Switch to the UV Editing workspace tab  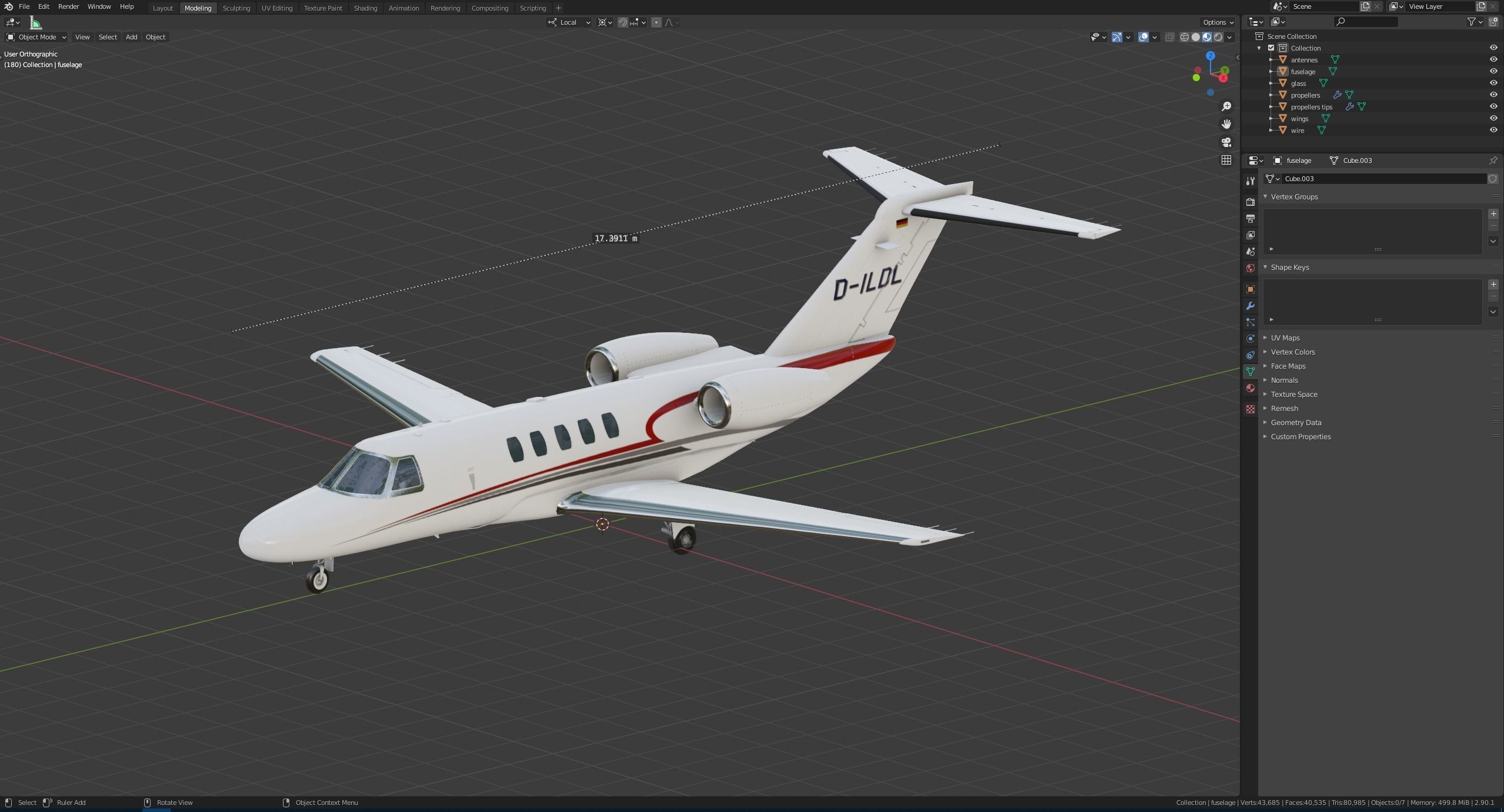coord(277,8)
